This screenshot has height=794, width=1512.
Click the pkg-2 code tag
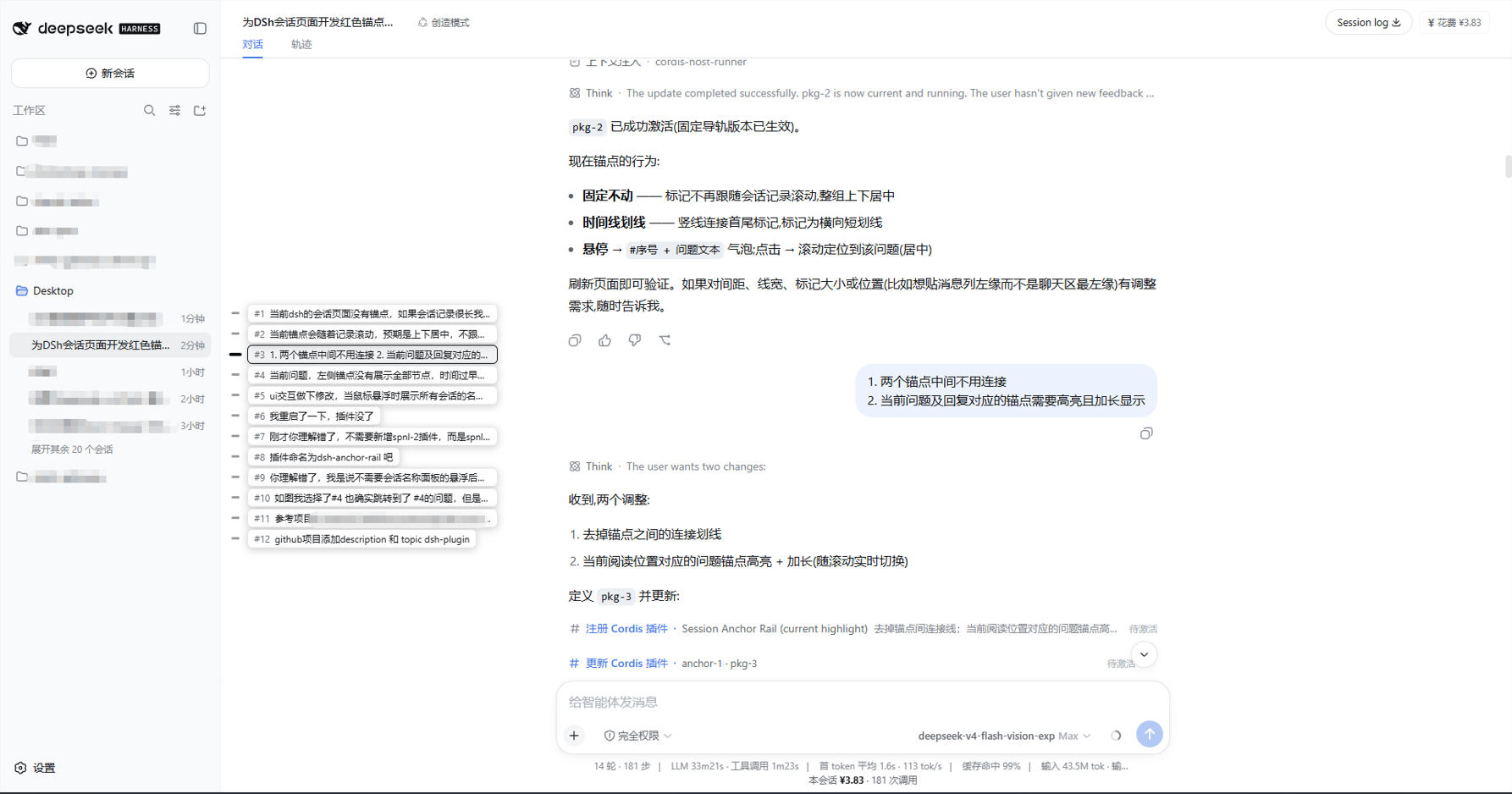(x=587, y=127)
